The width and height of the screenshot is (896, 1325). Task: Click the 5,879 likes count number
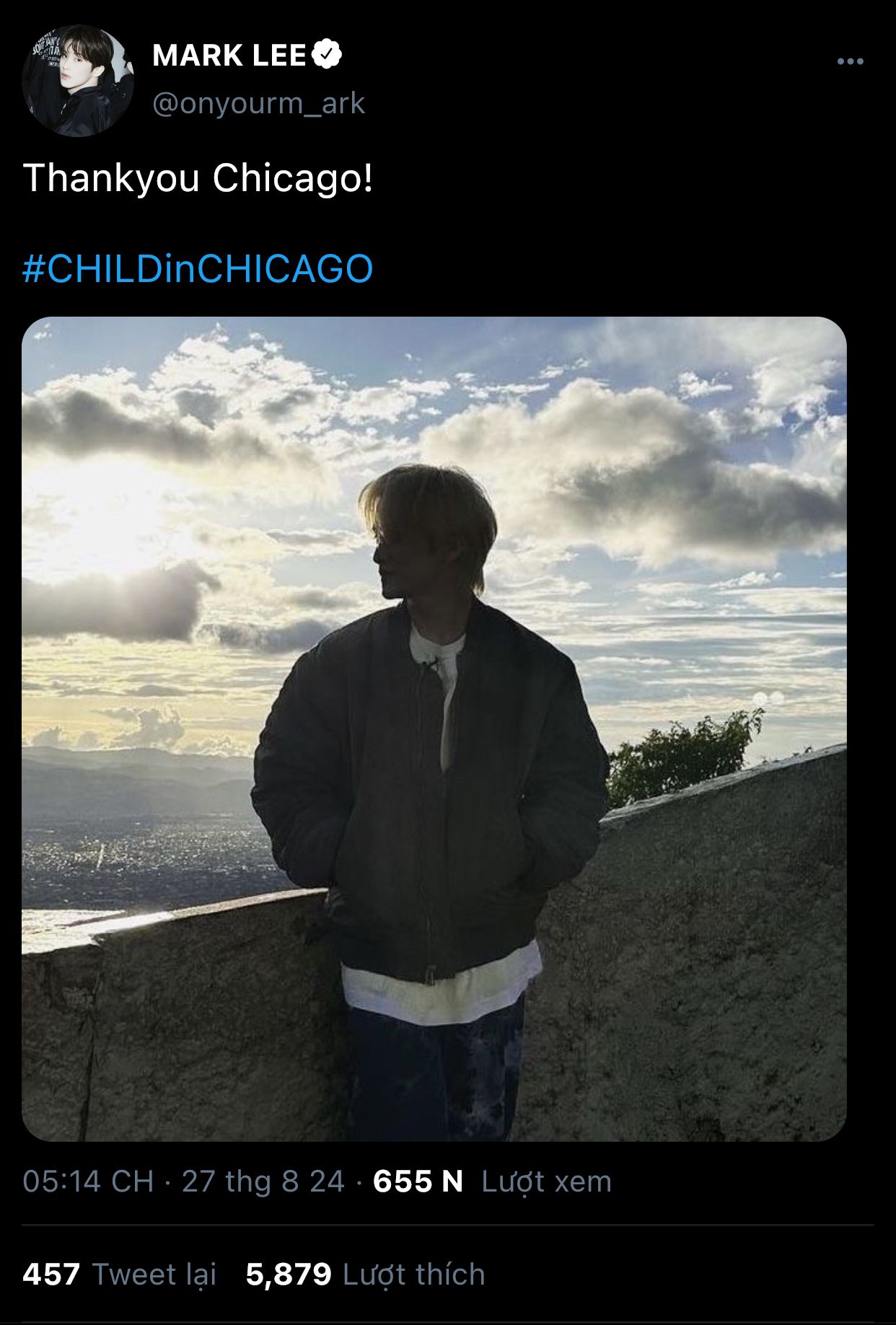(x=289, y=1275)
